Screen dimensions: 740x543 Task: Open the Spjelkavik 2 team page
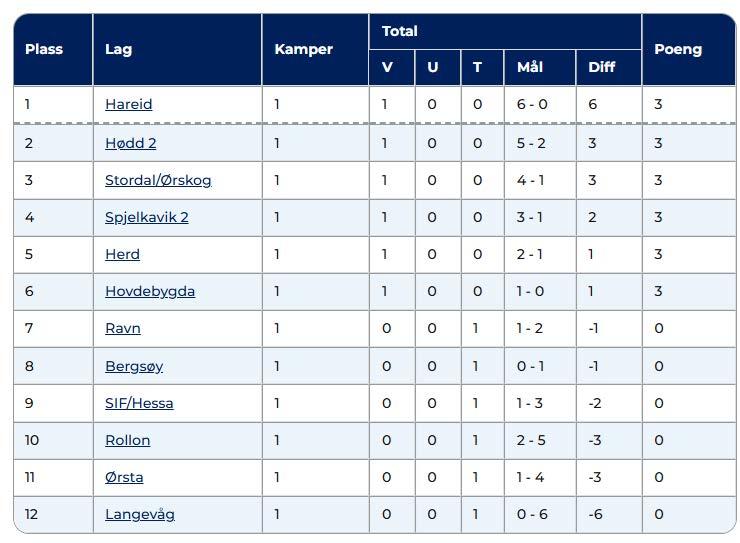click(146, 217)
